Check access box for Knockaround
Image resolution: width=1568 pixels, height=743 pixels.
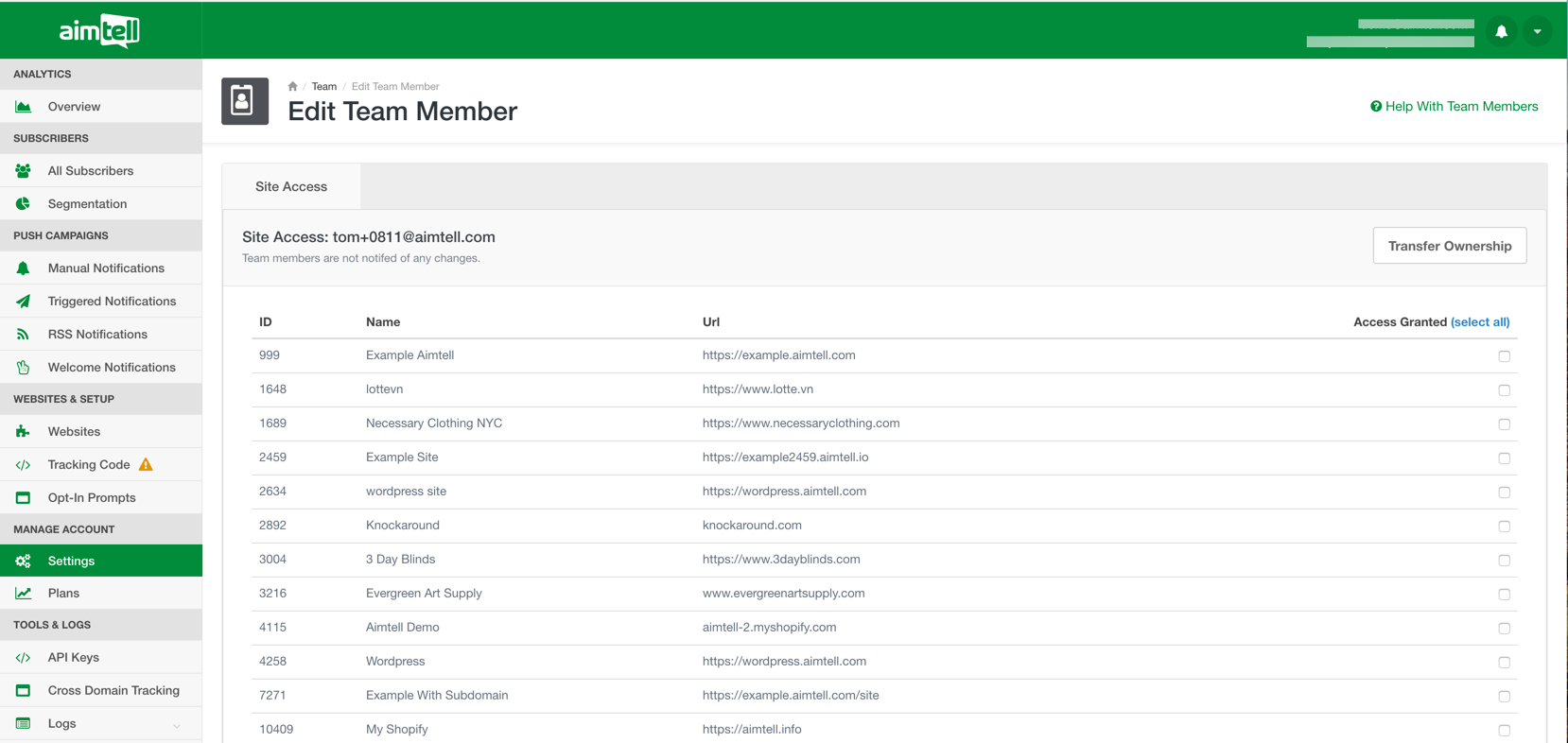pos(1504,527)
